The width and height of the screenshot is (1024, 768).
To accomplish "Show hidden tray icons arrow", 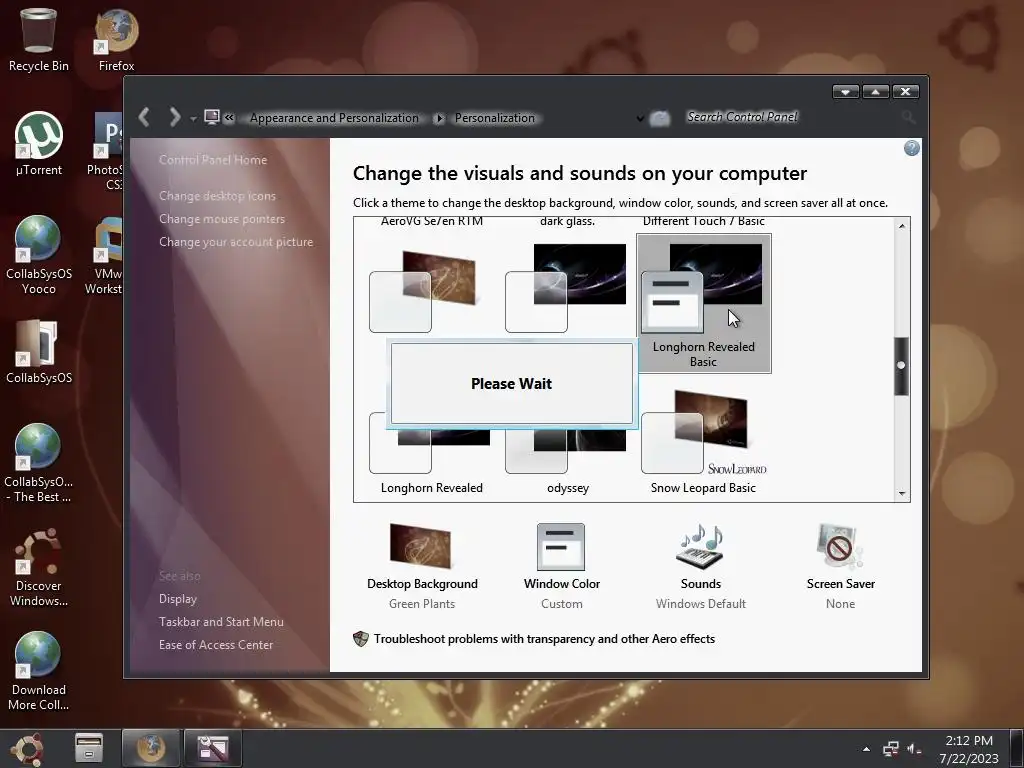I will point(866,749).
